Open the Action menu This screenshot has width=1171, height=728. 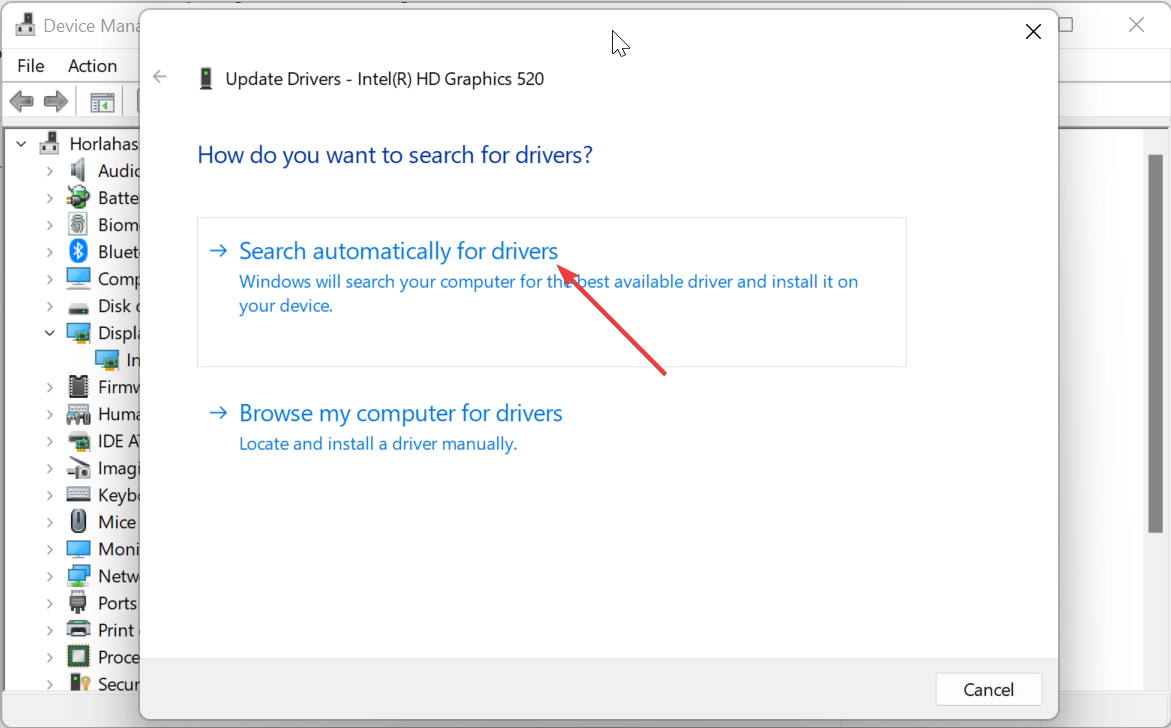tap(91, 65)
